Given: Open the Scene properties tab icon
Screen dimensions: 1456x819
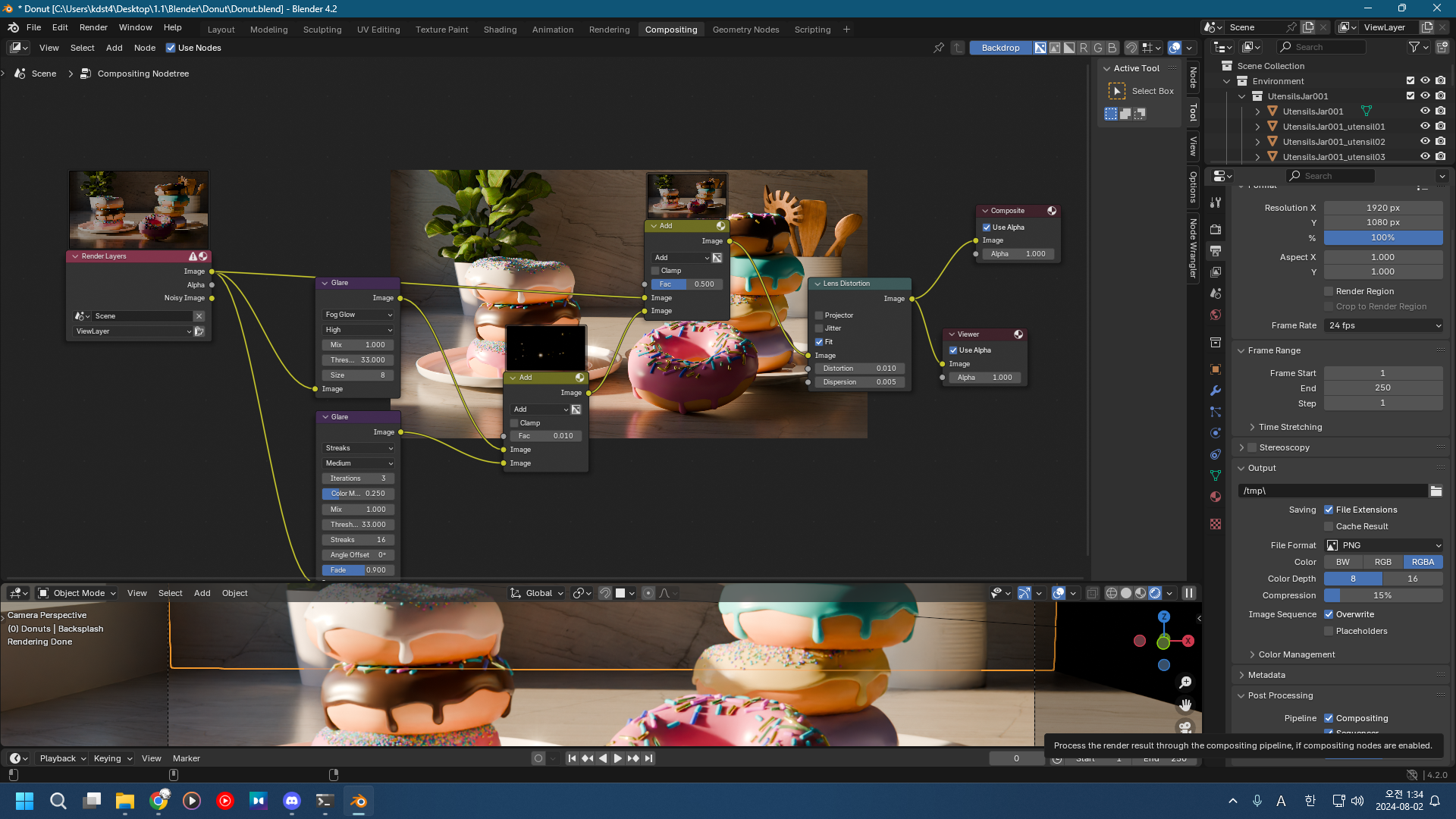Looking at the screenshot, I should [1216, 293].
